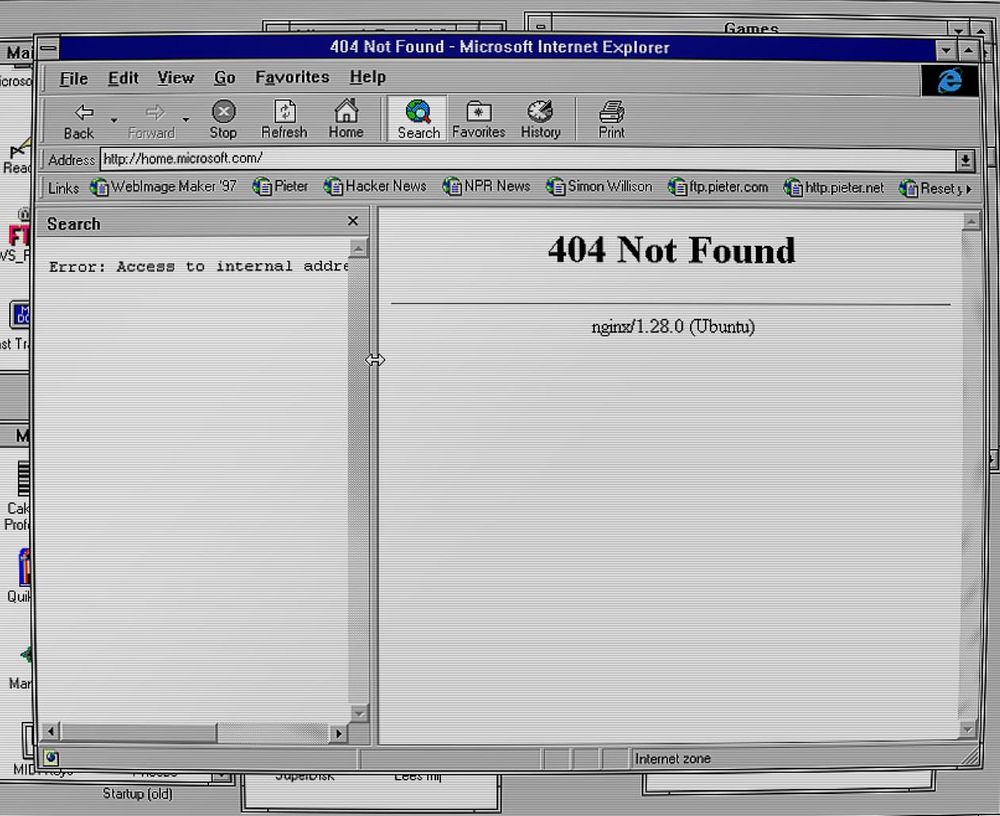Click main page scroll down arrow
The height and width of the screenshot is (816, 1000).
969,729
